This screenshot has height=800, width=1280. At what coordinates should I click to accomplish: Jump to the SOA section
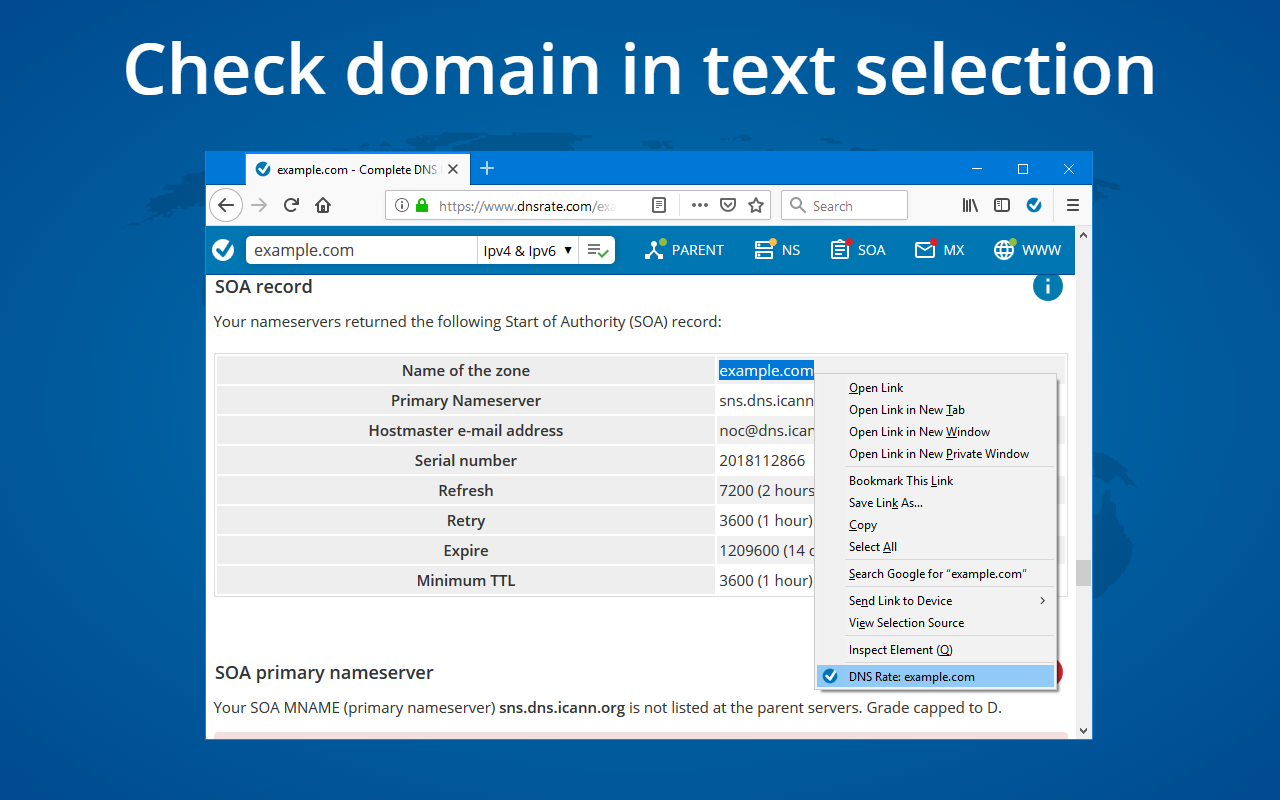[x=858, y=250]
